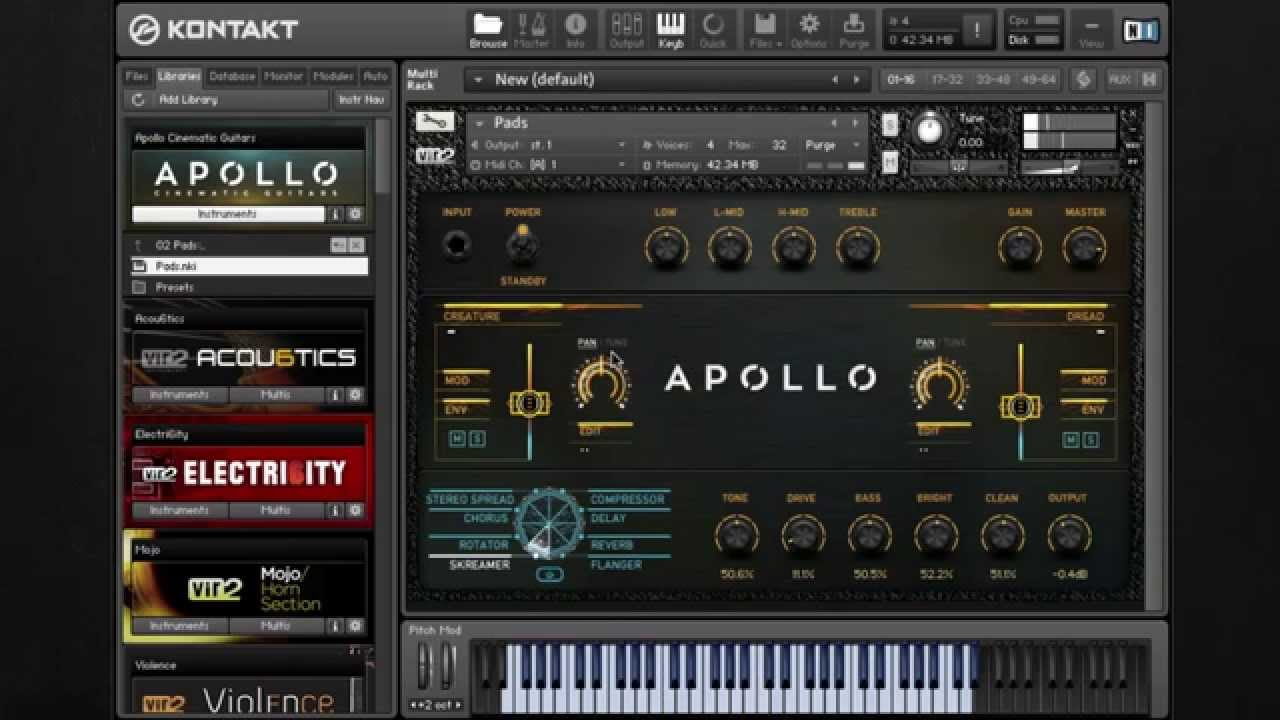
Task: Click the wrench edit icon beside Pads
Action: [x=434, y=122]
